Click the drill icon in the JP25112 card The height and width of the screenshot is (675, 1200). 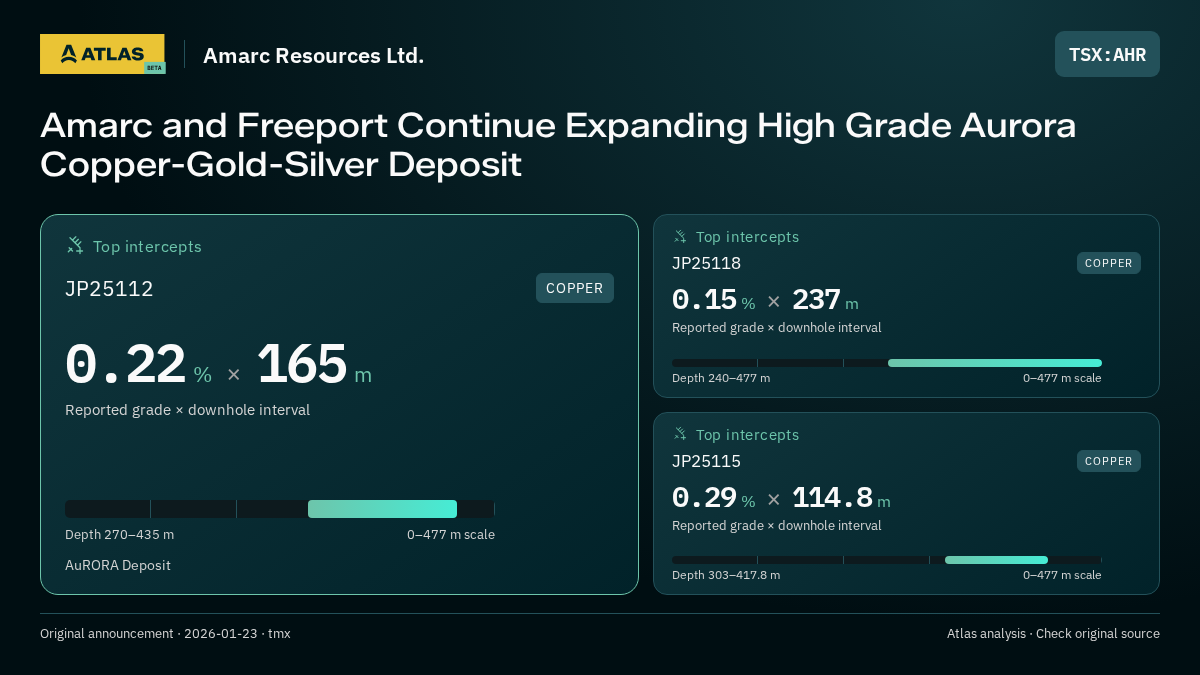click(x=75, y=245)
